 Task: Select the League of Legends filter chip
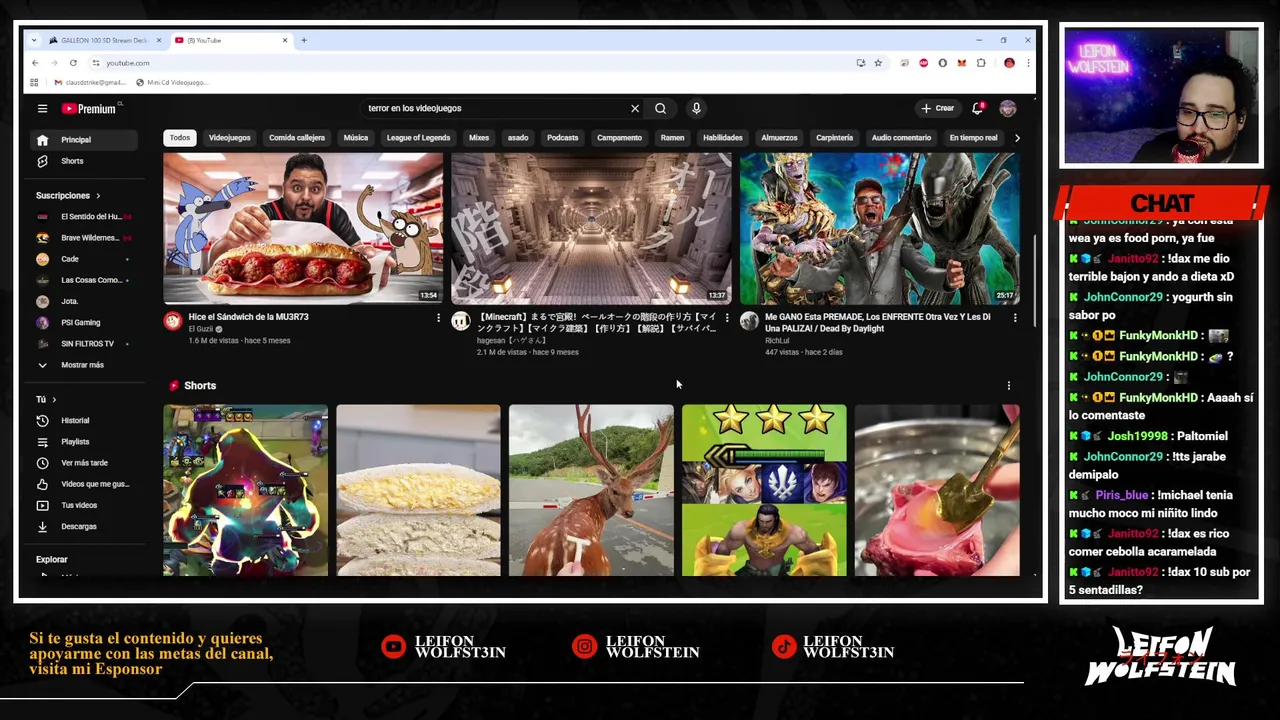tap(419, 138)
